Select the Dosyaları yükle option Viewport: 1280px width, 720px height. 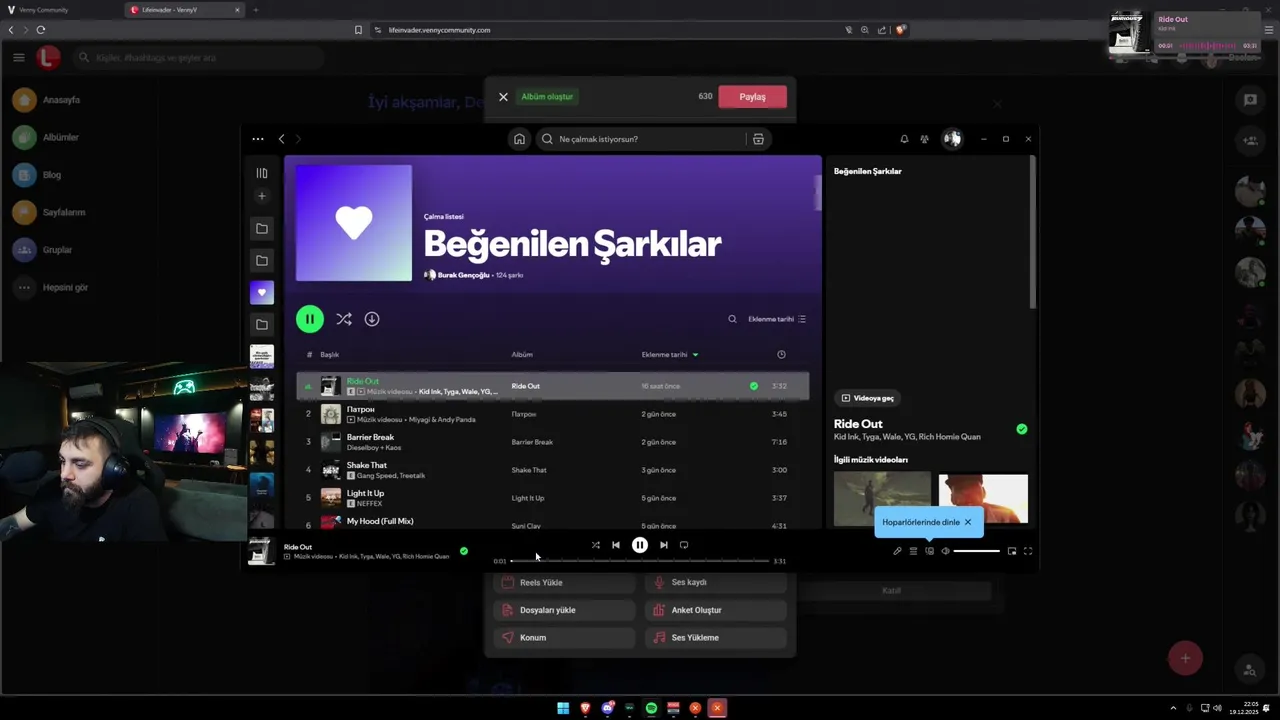pyautogui.click(x=564, y=610)
